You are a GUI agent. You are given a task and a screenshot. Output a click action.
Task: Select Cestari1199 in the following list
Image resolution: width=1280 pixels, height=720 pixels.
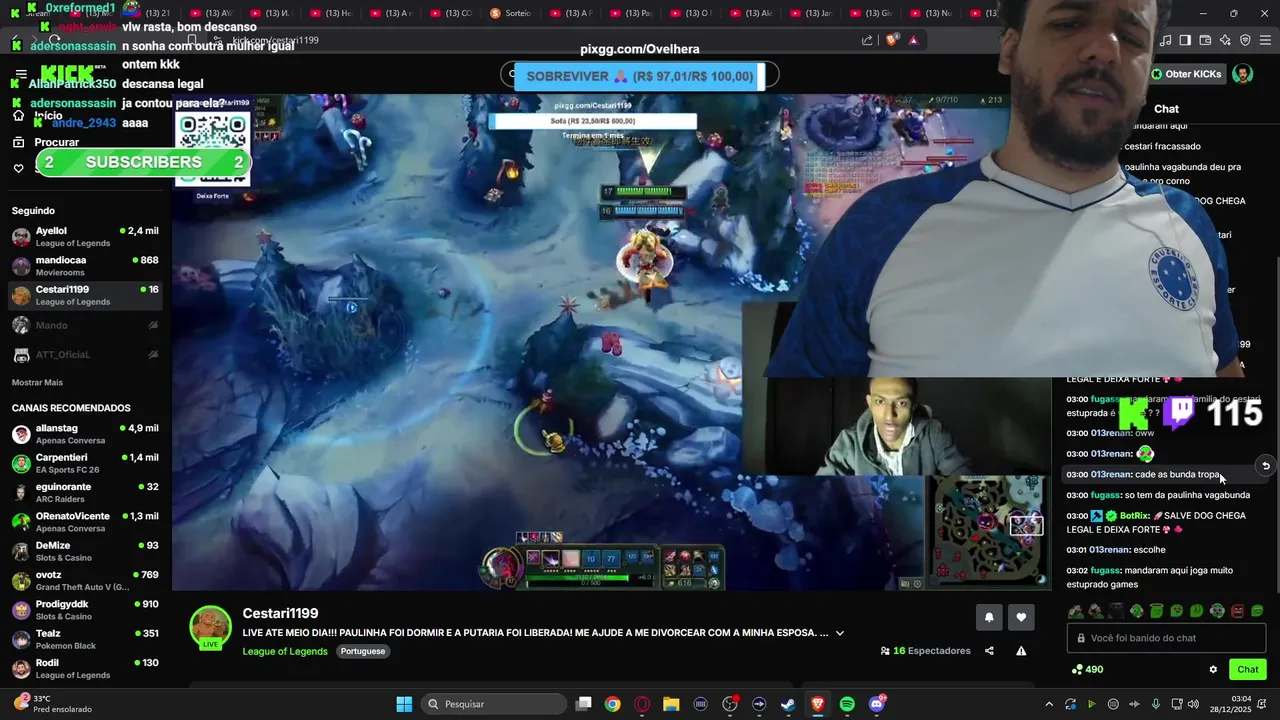point(85,295)
